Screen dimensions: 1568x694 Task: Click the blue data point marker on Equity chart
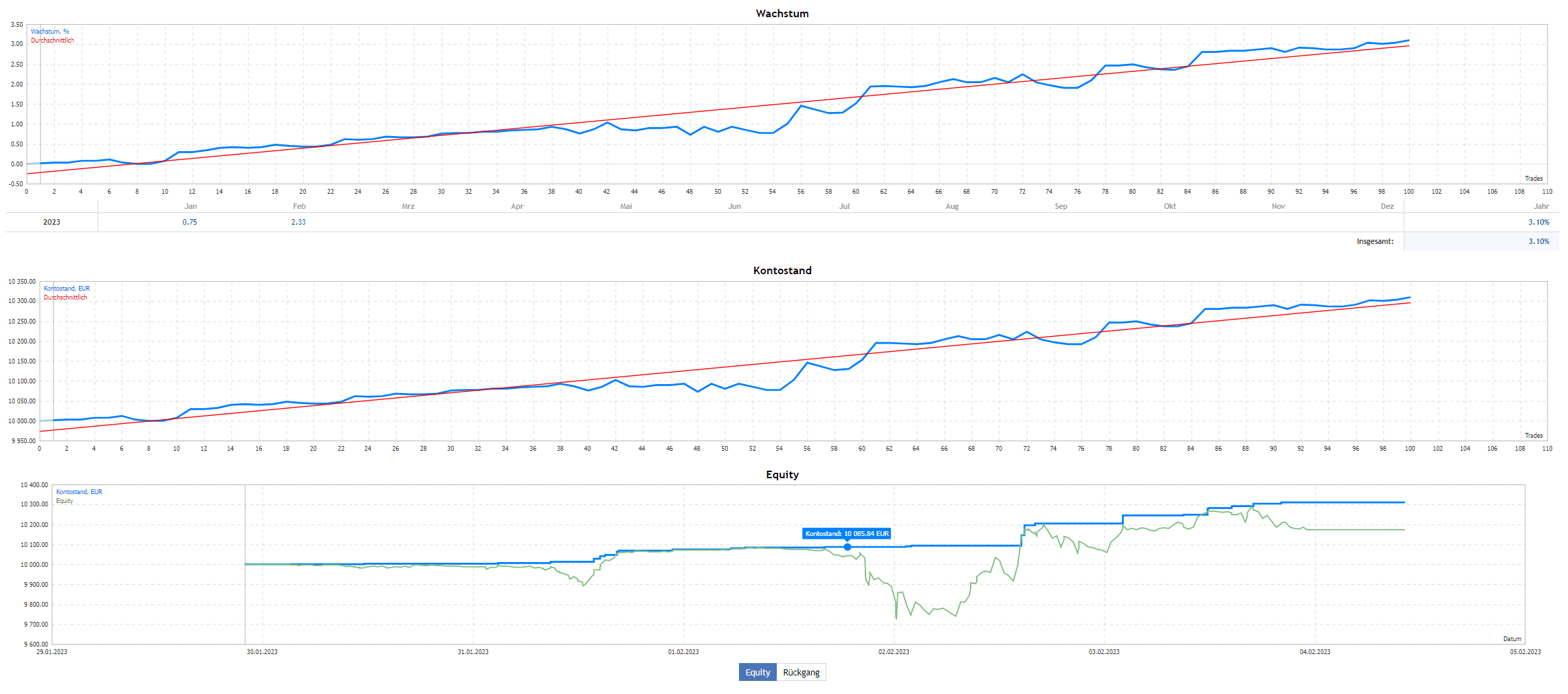pyautogui.click(x=848, y=547)
